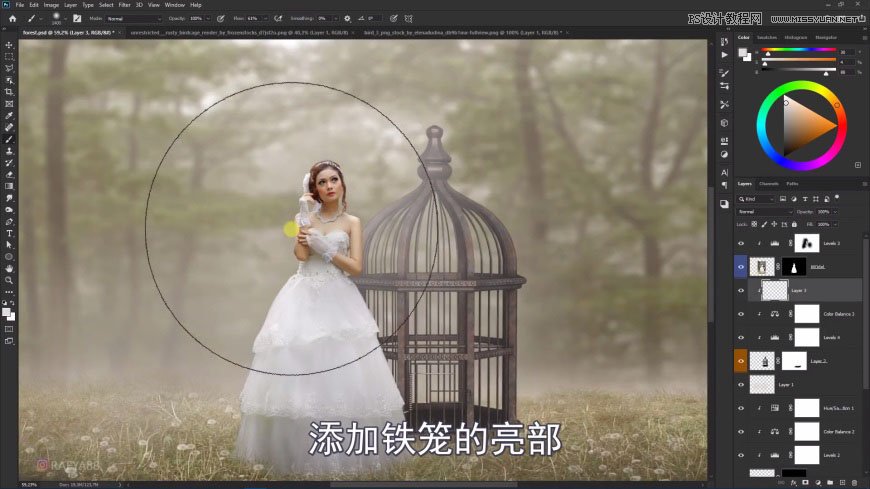The image size is (870, 489).
Task: Open the layer Kind filter dropdown
Action: (x=756, y=199)
